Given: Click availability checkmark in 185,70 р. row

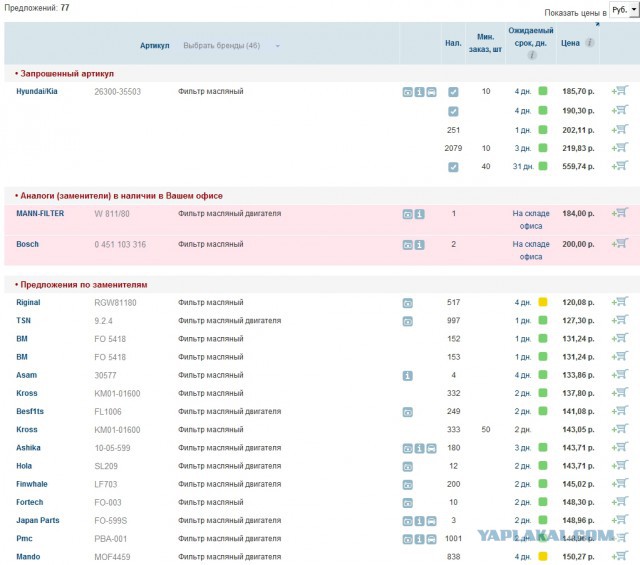Looking at the screenshot, I should [x=453, y=92].
